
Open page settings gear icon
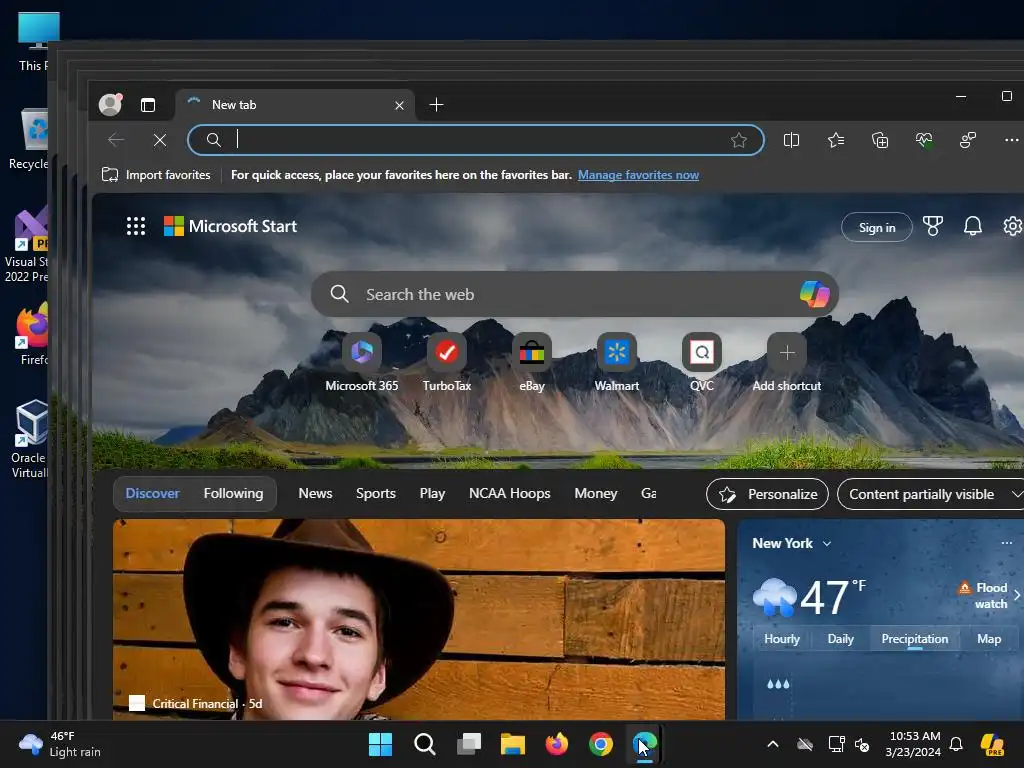[1013, 226]
